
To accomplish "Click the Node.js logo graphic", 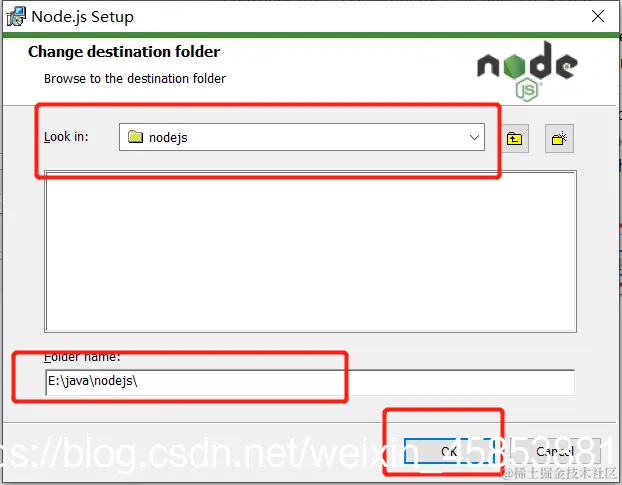I will coord(527,71).
